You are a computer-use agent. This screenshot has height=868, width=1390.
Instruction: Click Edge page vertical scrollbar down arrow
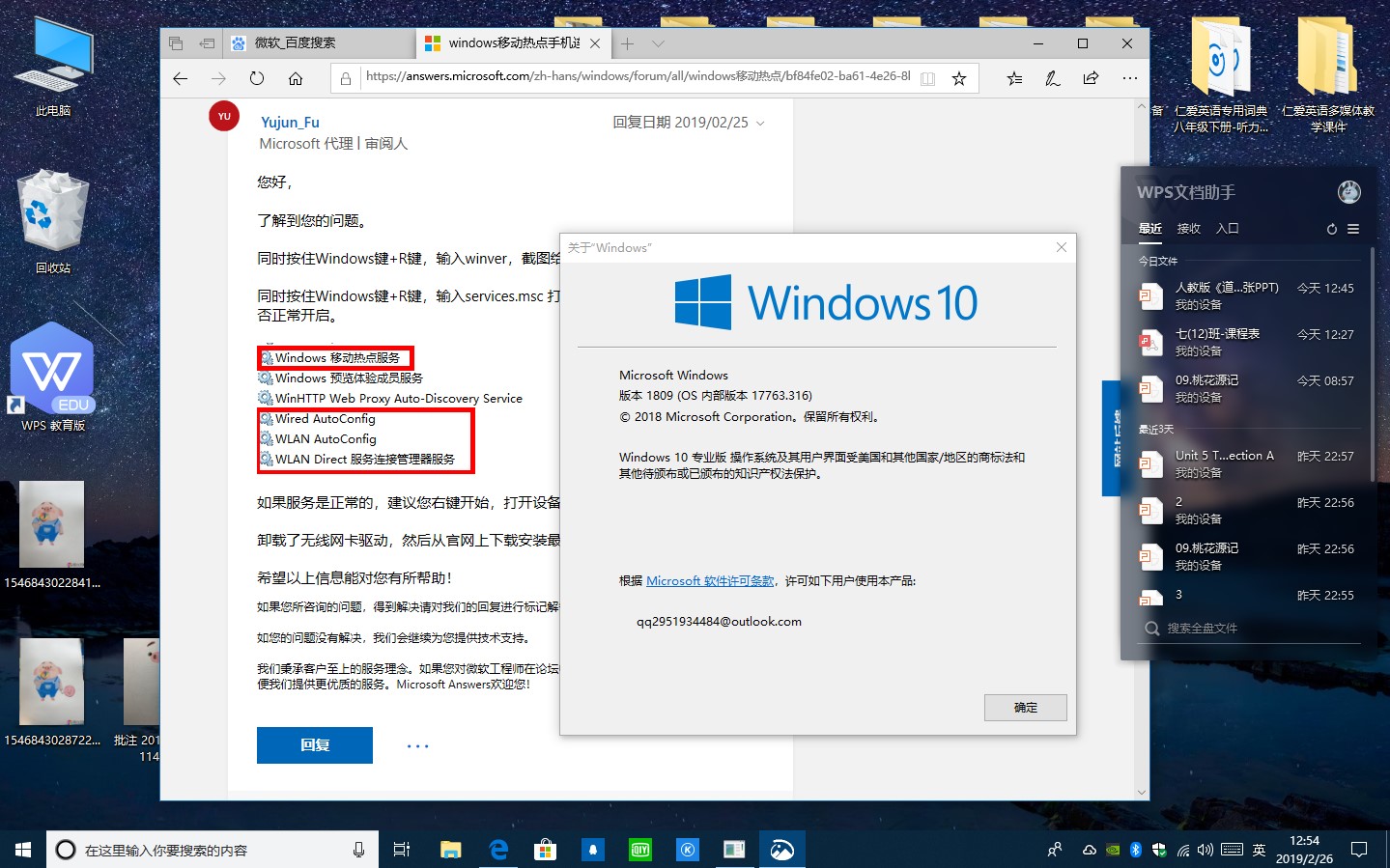coord(1142,793)
